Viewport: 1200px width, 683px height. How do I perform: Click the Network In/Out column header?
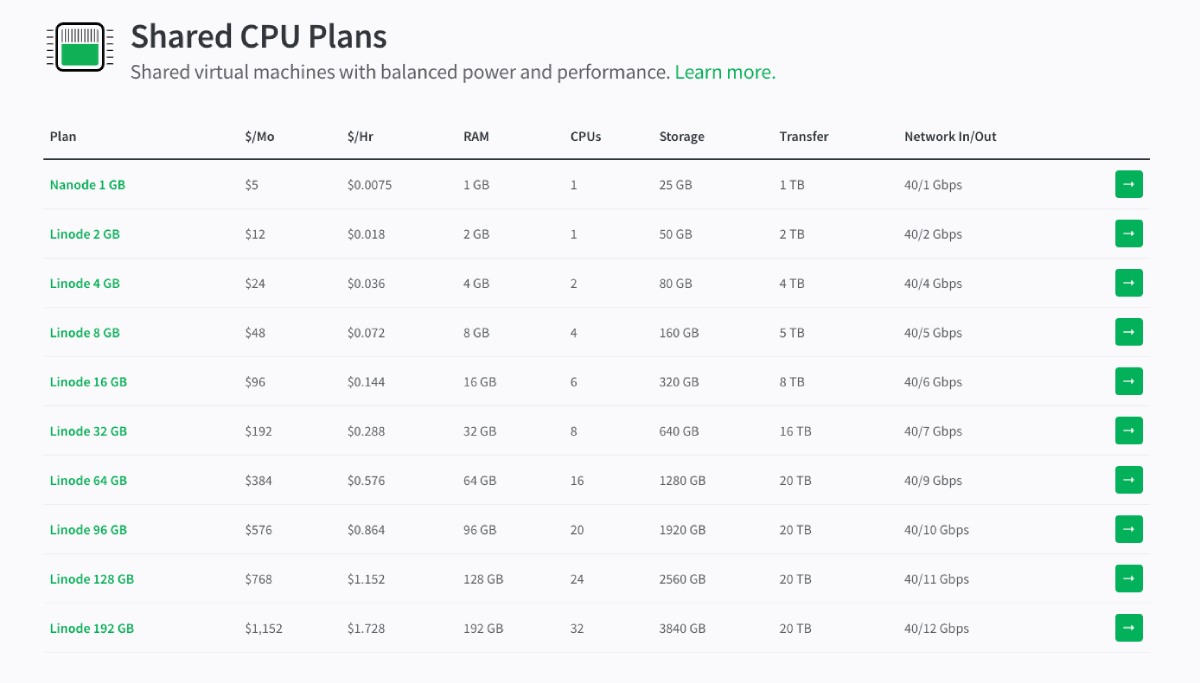[950, 137]
